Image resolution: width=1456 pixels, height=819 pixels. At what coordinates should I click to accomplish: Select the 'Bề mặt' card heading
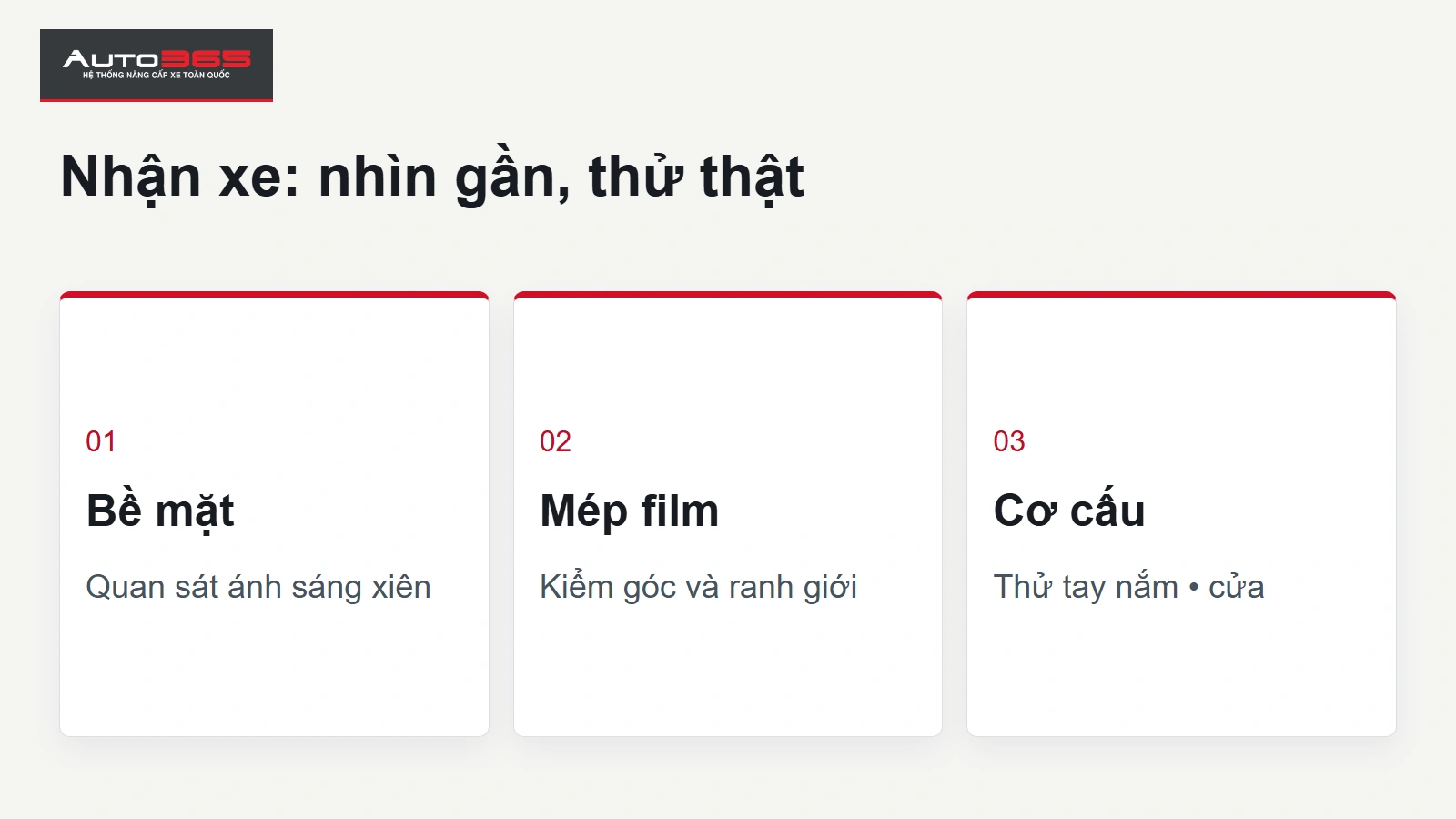click(160, 511)
